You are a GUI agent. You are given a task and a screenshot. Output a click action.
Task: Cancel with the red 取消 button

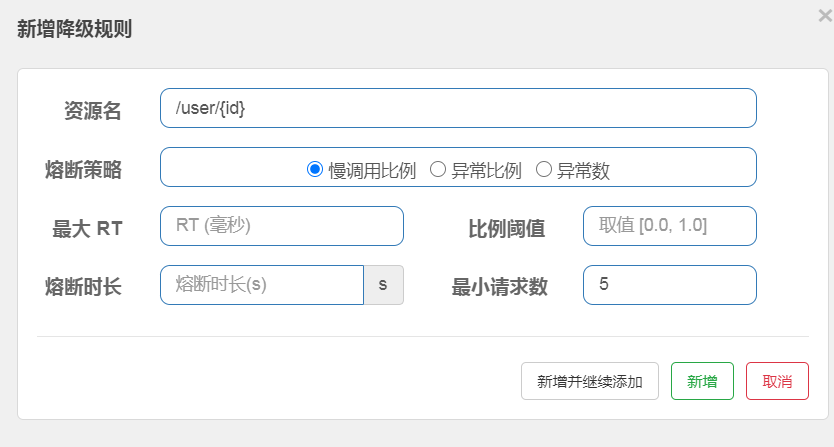tap(777, 381)
